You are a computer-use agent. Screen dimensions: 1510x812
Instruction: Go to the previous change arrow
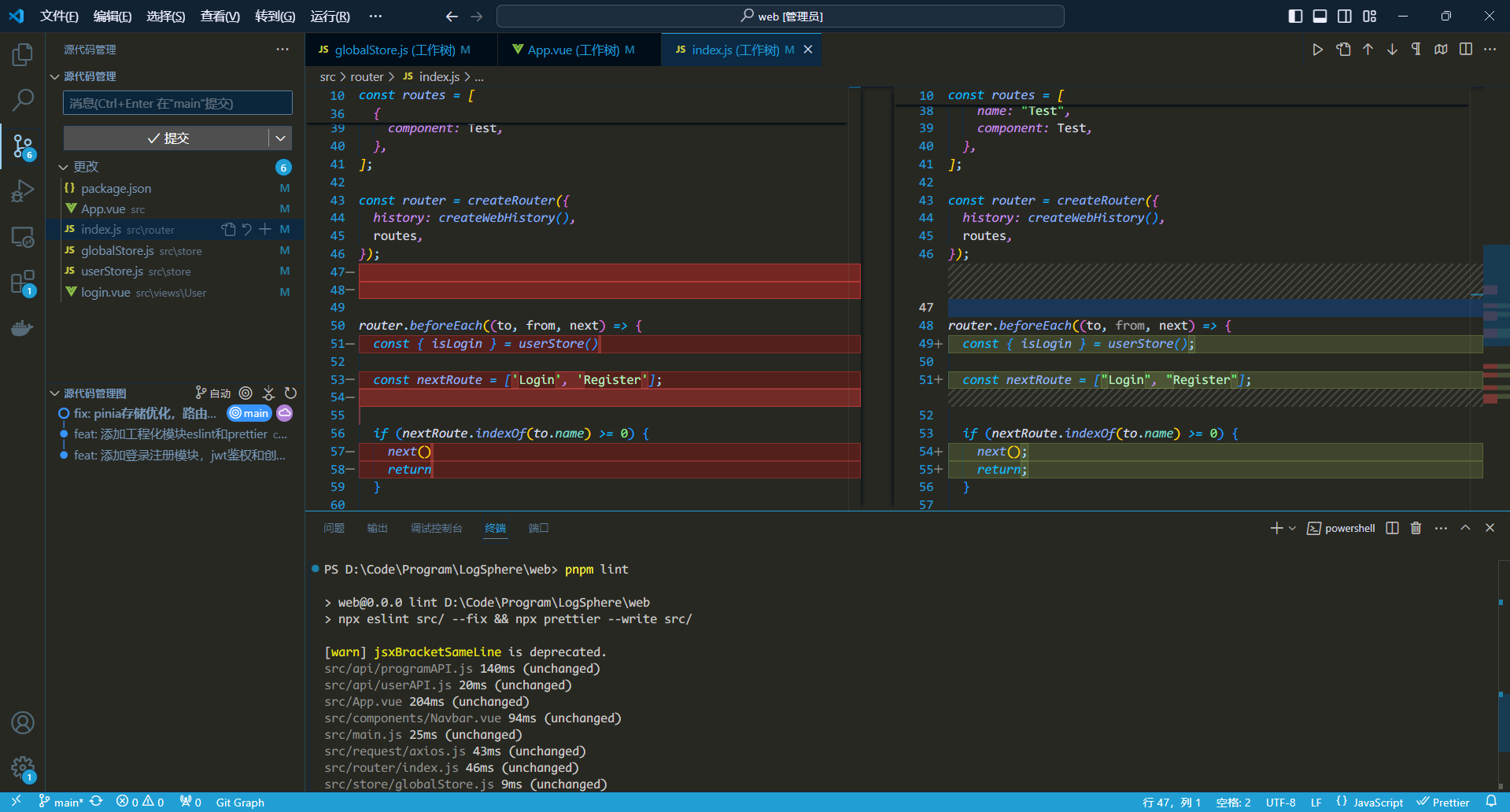[x=1368, y=50]
